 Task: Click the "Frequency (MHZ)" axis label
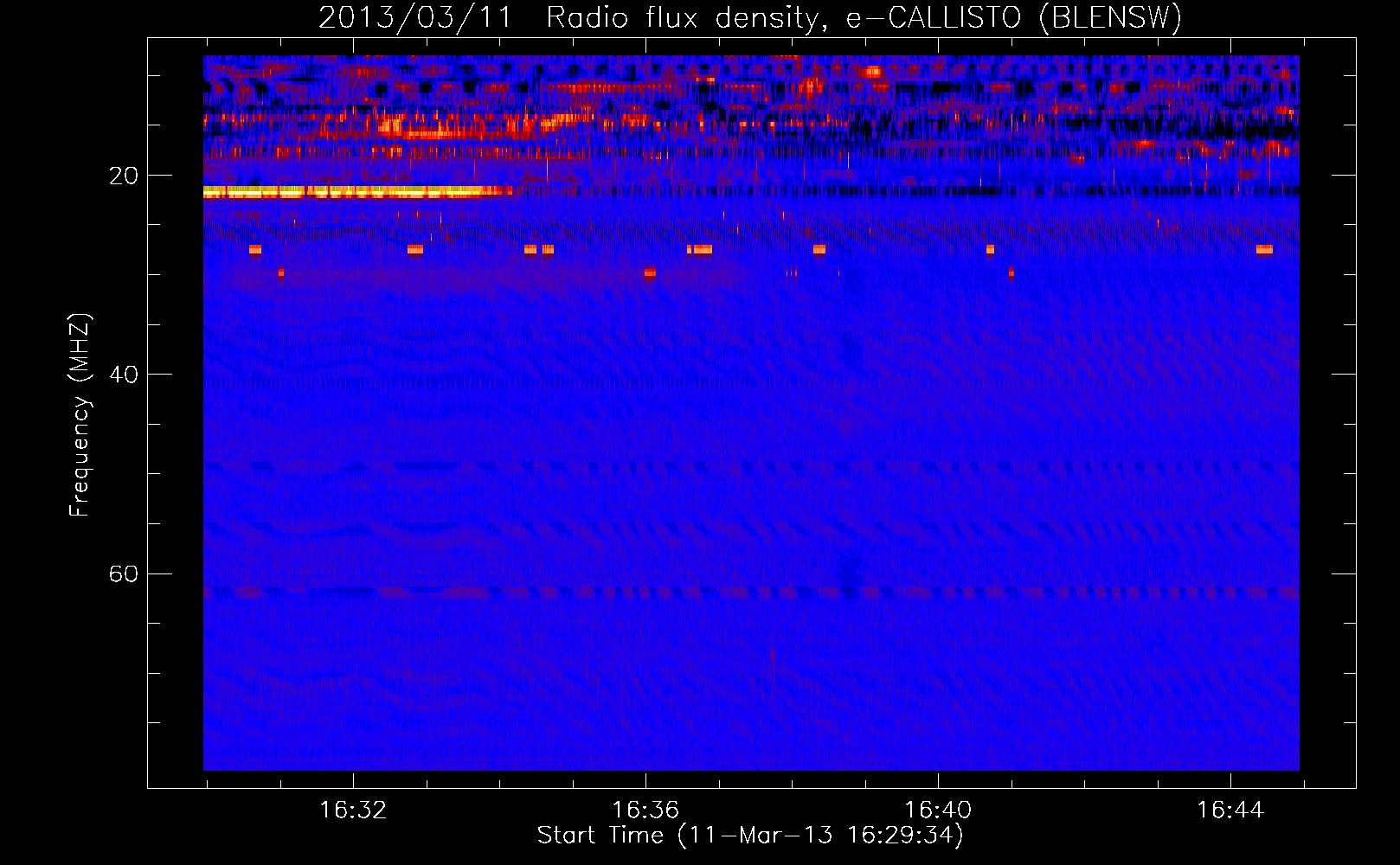click(79, 414)
